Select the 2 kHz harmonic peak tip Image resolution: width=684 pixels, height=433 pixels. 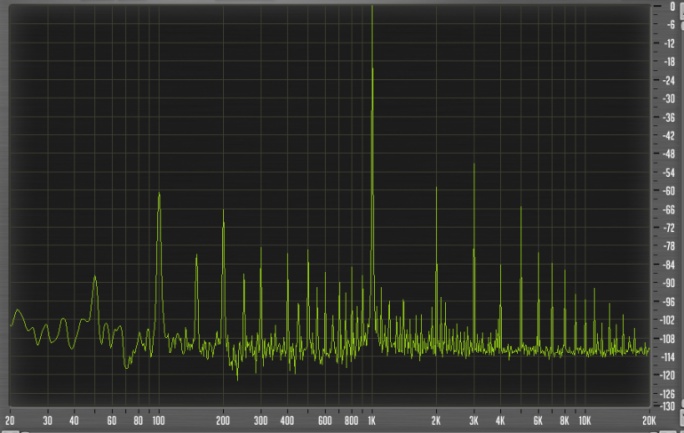[436, 188]
